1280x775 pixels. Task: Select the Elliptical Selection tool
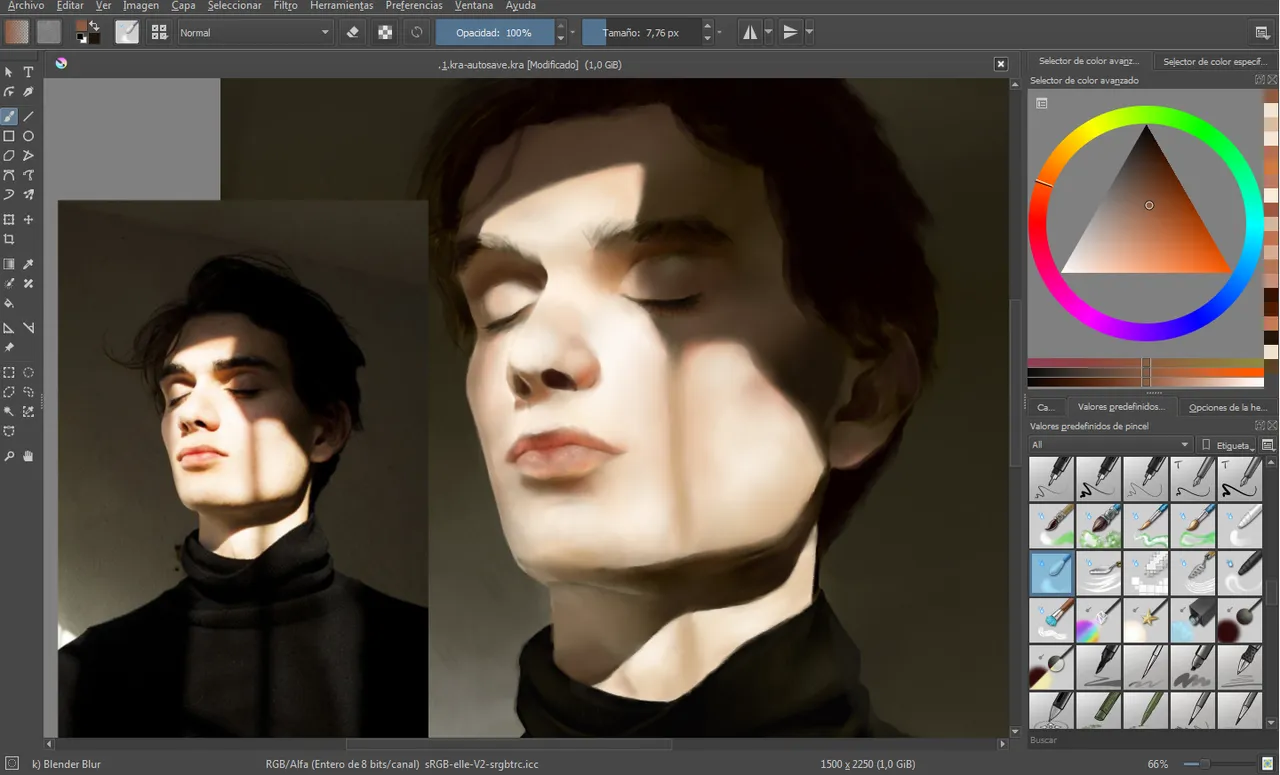point(28,372)
